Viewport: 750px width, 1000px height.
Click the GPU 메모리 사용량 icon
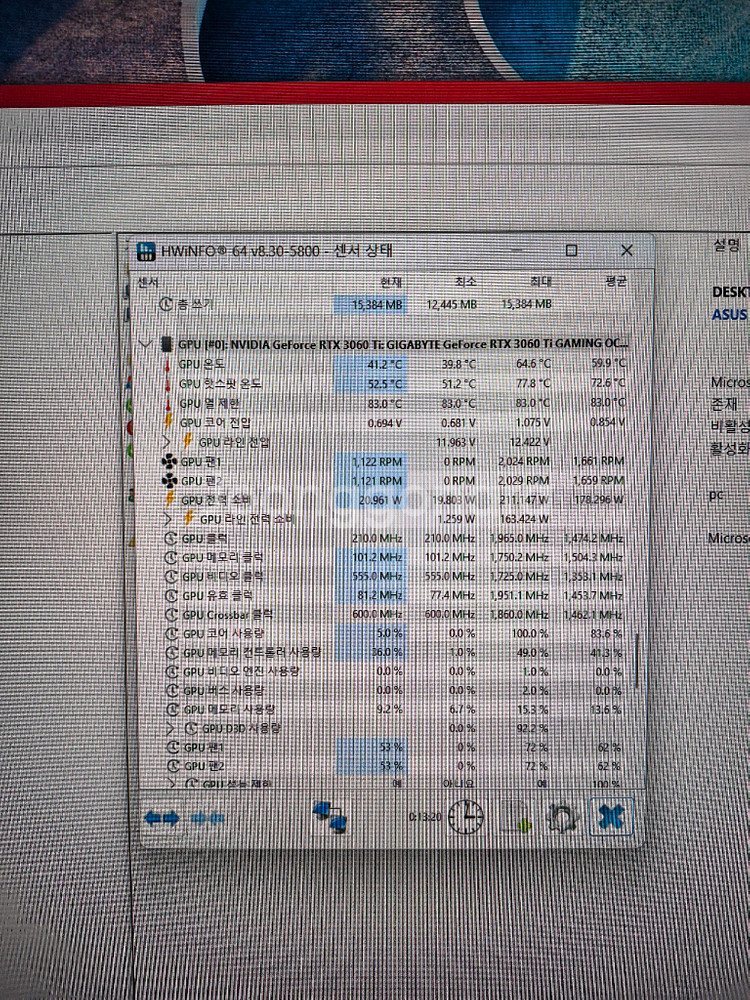[172, 710]
